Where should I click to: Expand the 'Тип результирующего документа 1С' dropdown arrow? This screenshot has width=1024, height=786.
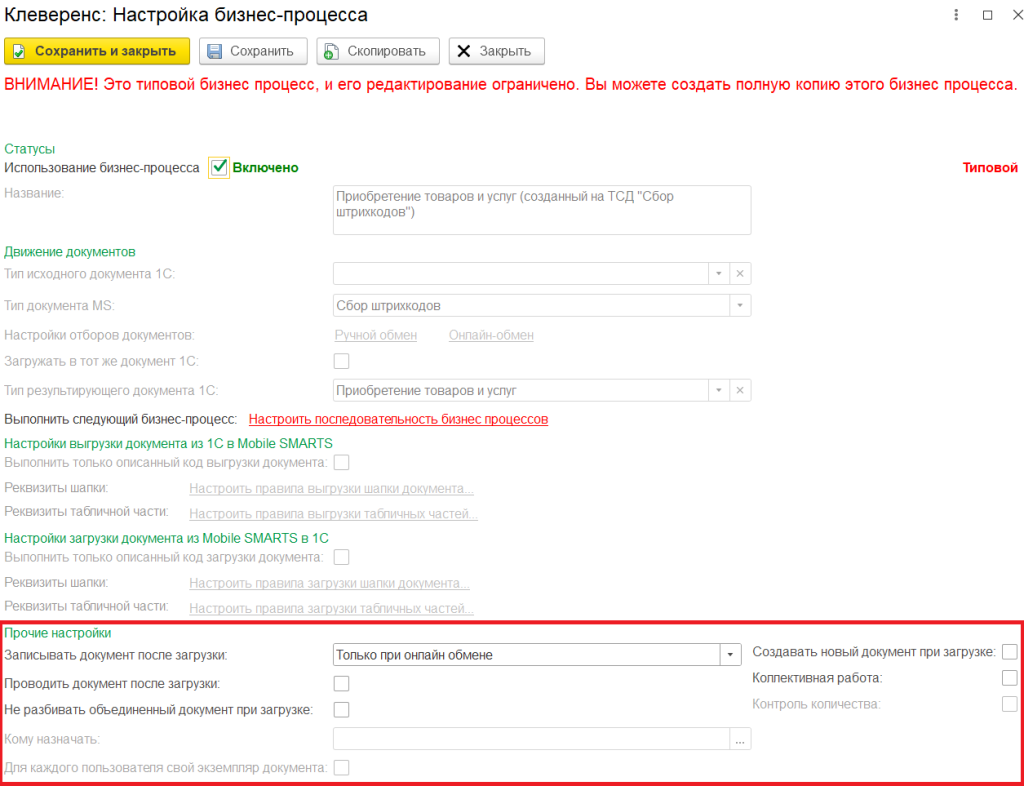[718, 390]
